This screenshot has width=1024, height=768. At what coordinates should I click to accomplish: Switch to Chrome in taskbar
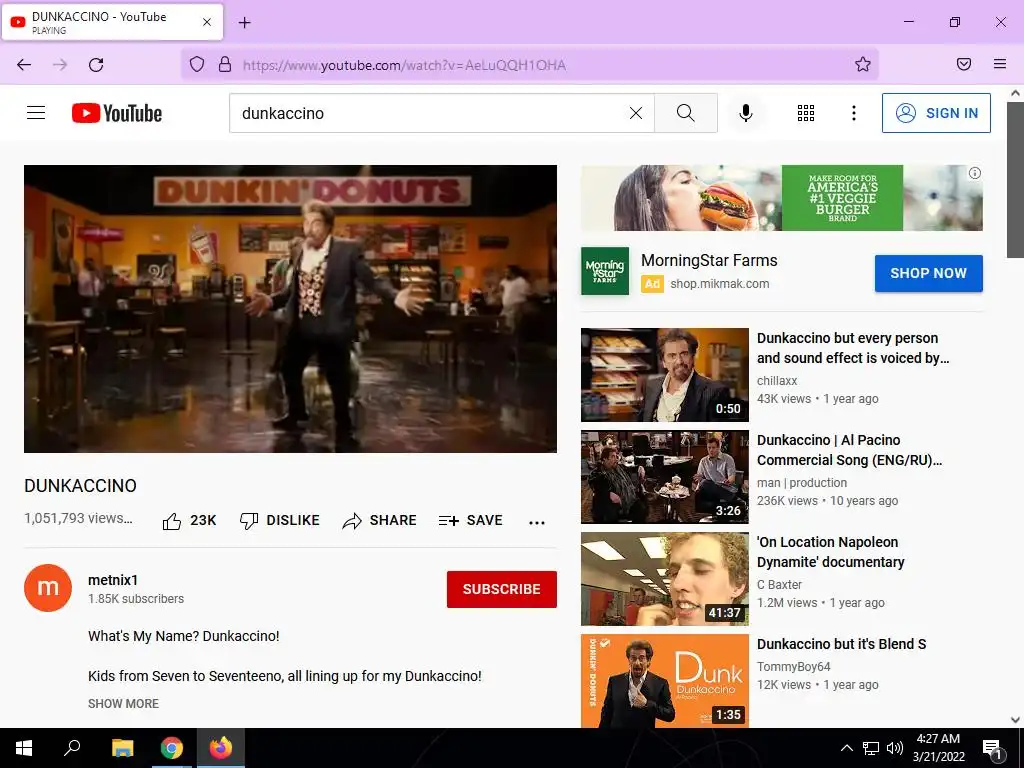(x=172, y=748)
